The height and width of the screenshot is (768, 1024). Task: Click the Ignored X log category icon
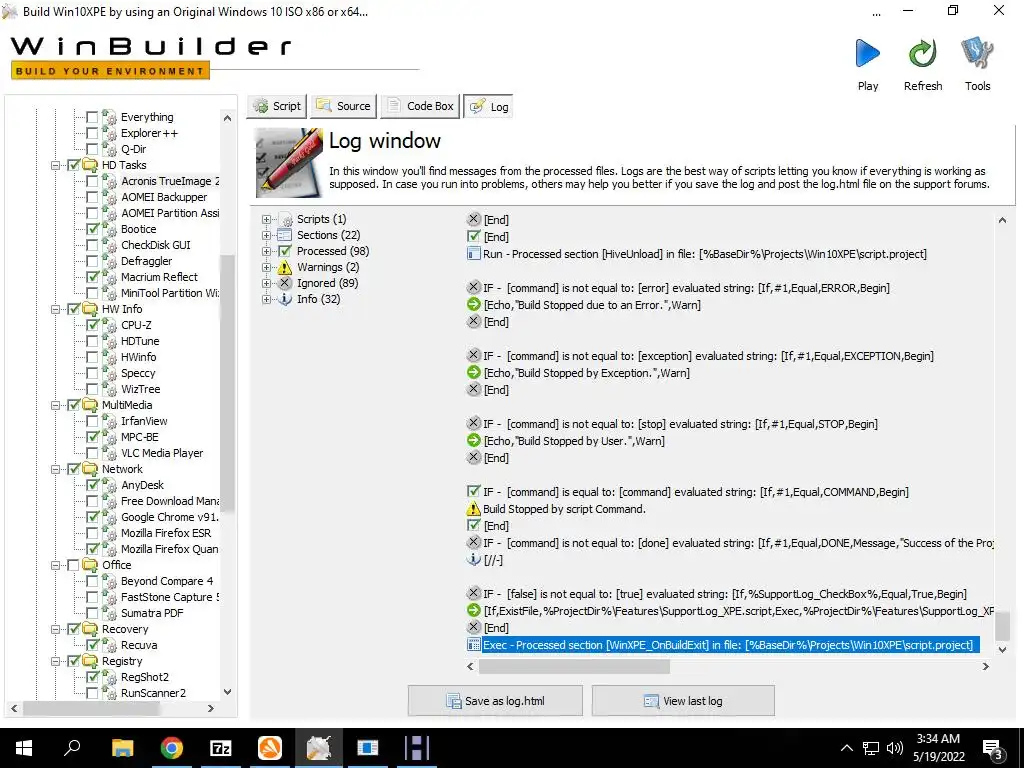coord(285,283)
